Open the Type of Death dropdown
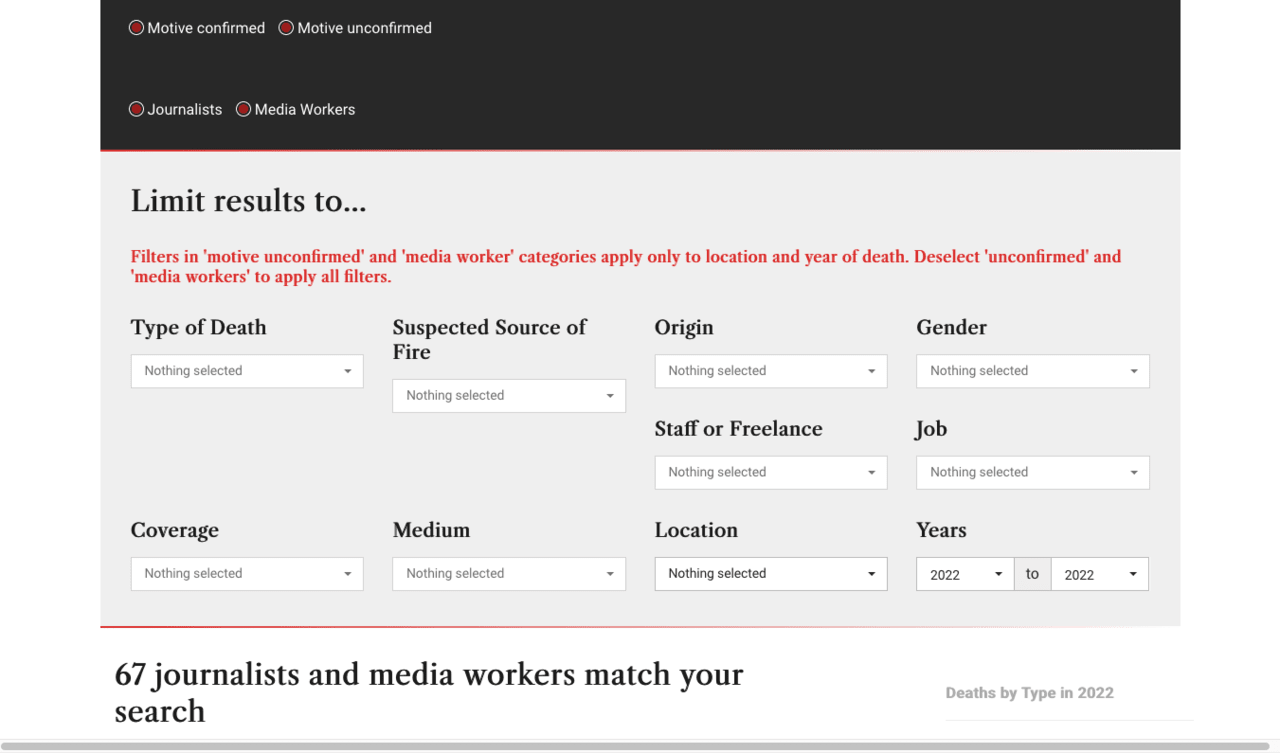 pyautogui.click(x=247, y=371)
